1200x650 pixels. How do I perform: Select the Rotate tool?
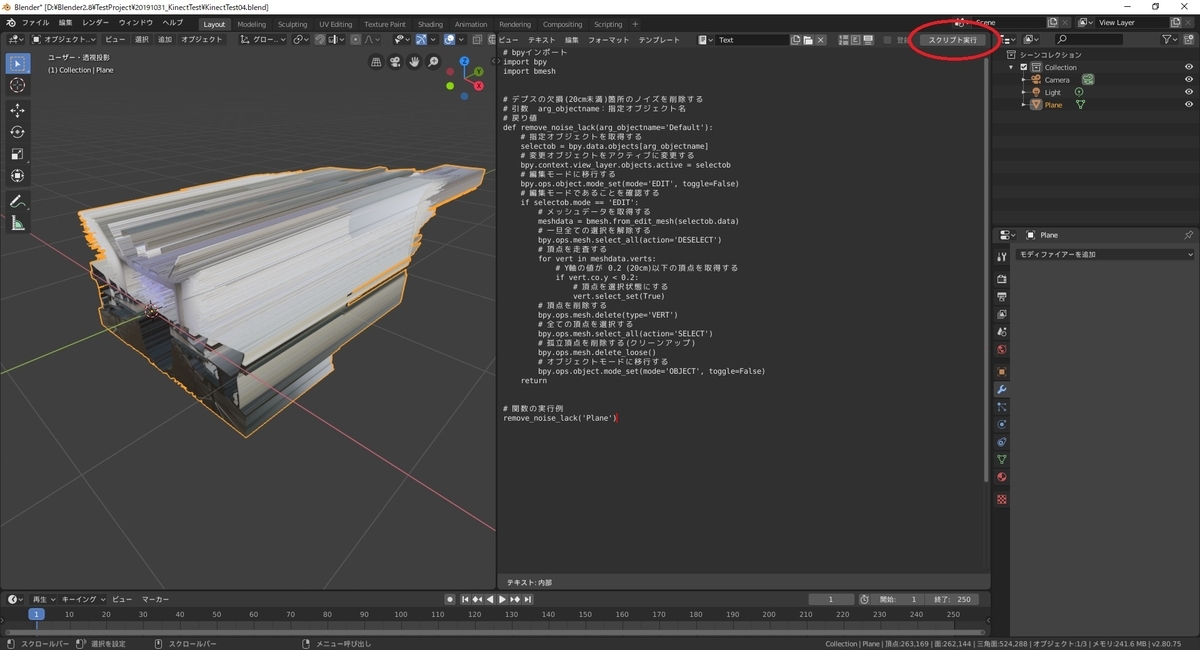pos(17,132)
